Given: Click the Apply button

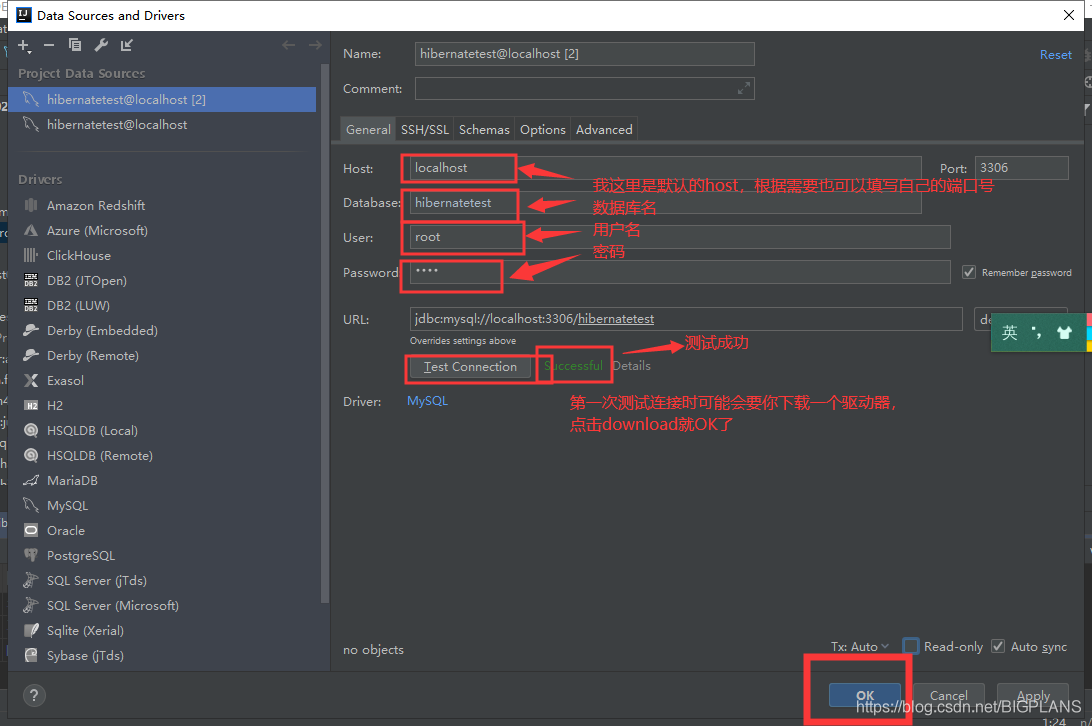Looking at the screenshot, I should 1033,695.
